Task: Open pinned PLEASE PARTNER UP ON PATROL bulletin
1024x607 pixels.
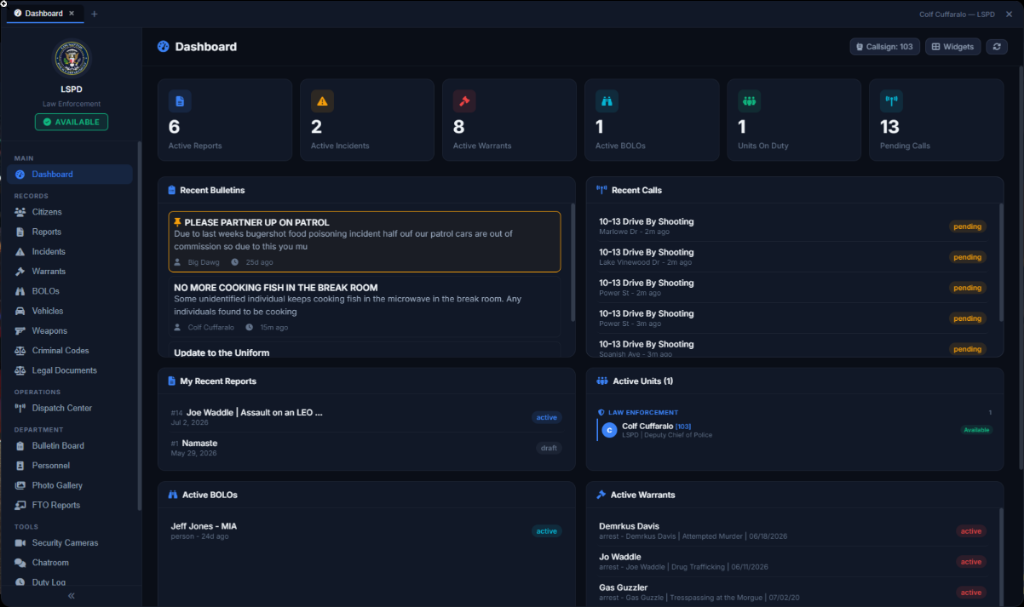Action: pos(364,241)
